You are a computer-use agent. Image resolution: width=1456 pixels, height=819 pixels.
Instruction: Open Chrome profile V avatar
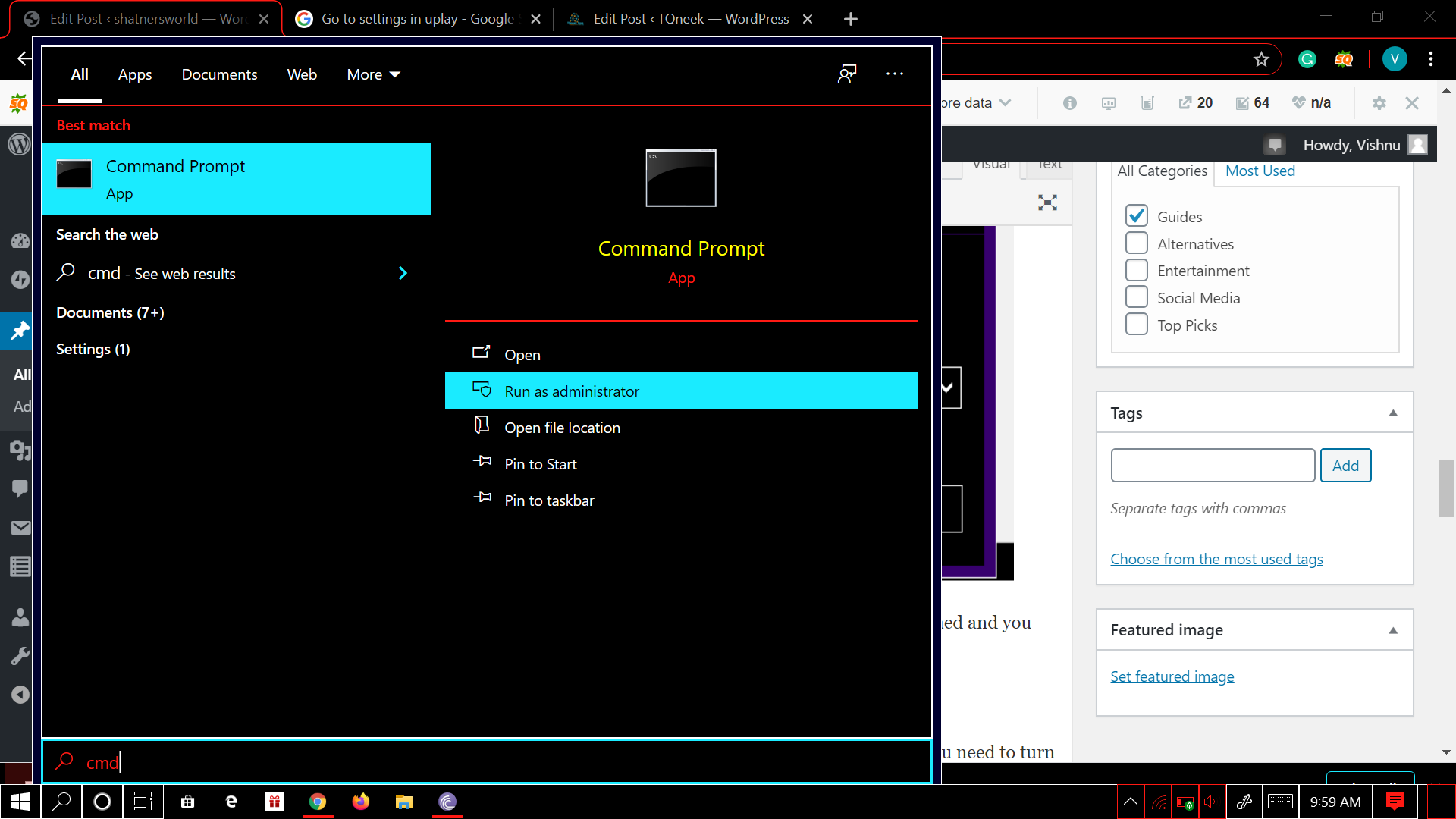point(1395,59)
